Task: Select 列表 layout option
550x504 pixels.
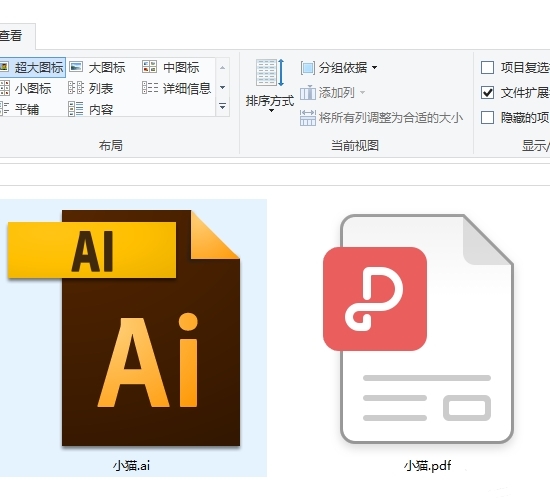Action: pyautogui.click(x=91, y=89)
